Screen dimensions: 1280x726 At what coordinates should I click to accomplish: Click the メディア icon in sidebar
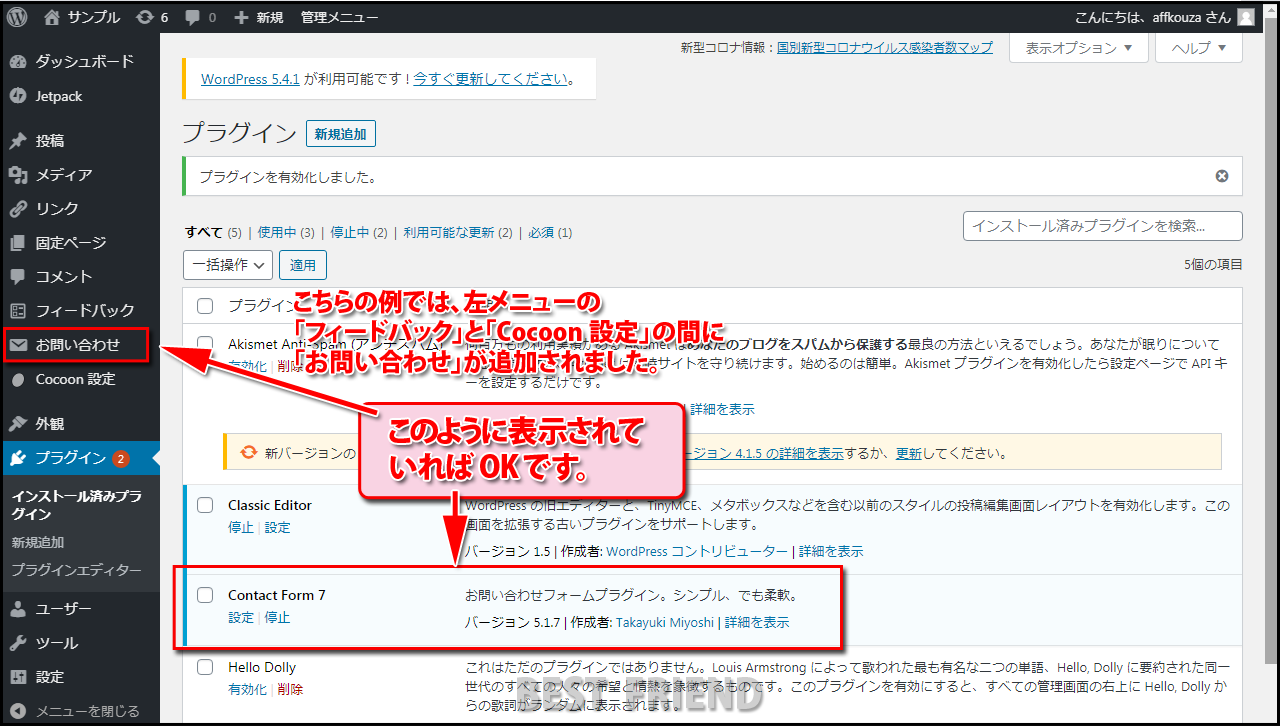click(x=18, y=175)
